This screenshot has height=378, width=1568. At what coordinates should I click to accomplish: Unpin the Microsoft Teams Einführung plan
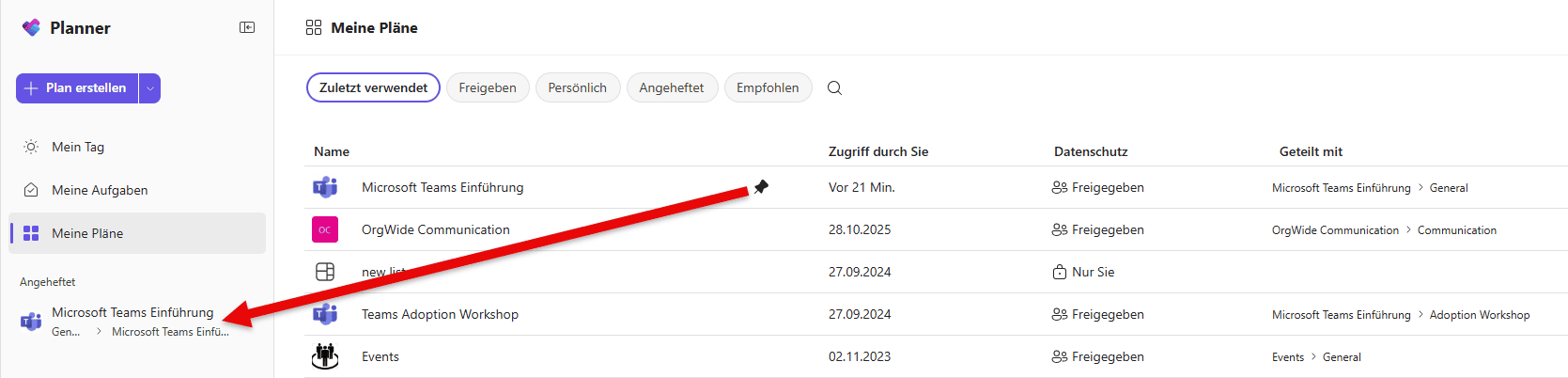point(761,187)
